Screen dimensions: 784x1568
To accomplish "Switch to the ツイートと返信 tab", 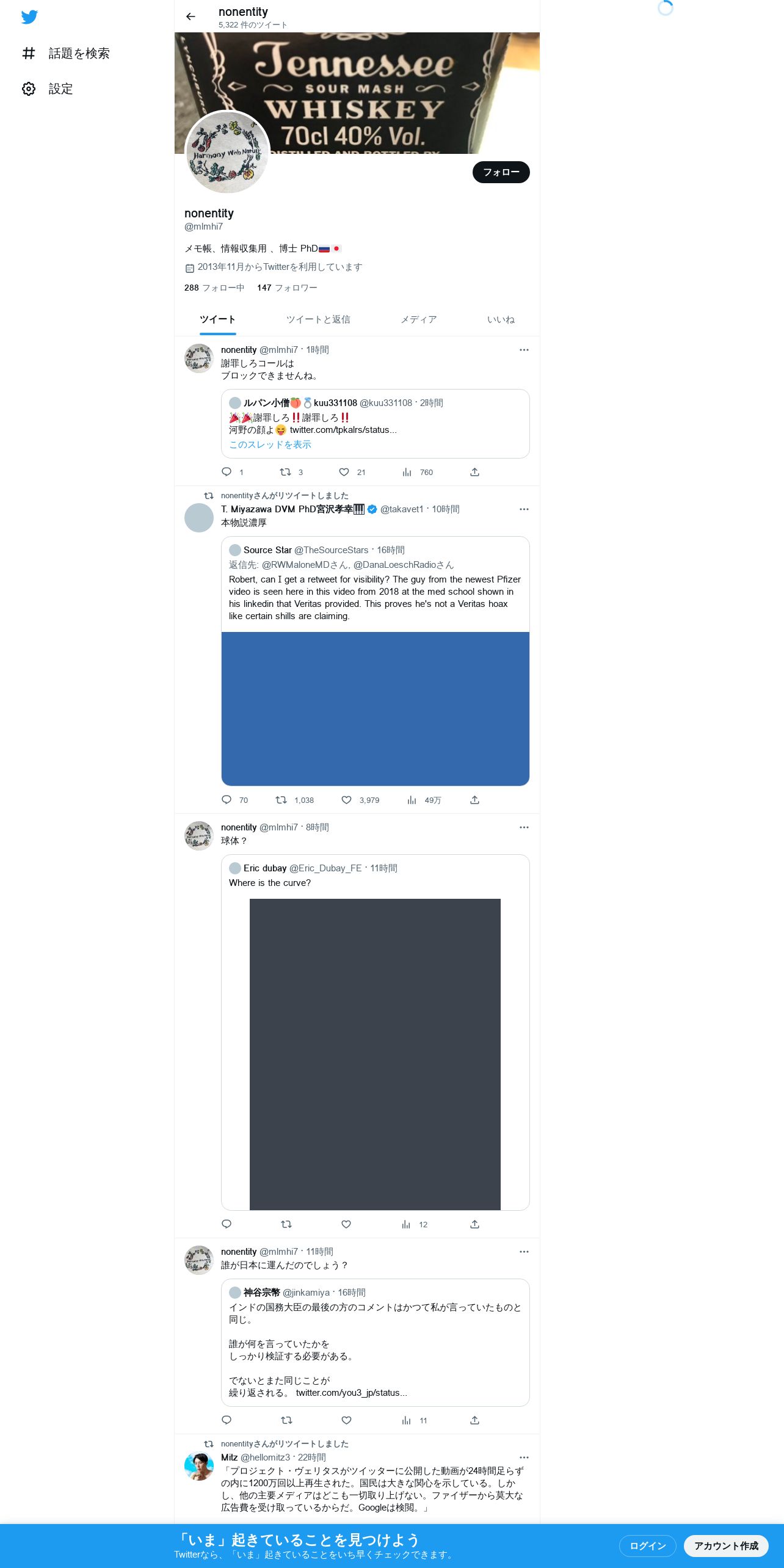I will pos(318,319).
